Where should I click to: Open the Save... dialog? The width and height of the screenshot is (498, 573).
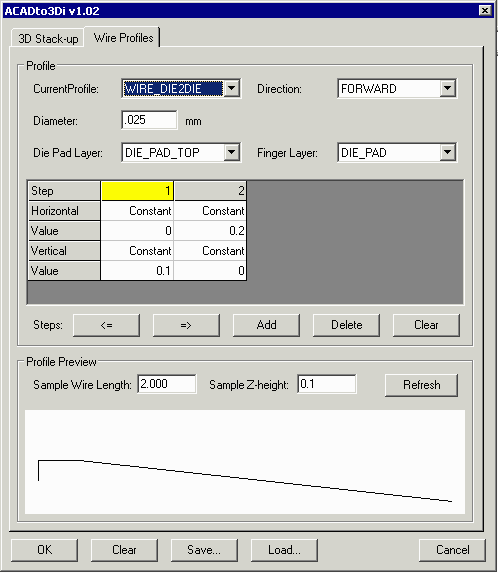204,550
